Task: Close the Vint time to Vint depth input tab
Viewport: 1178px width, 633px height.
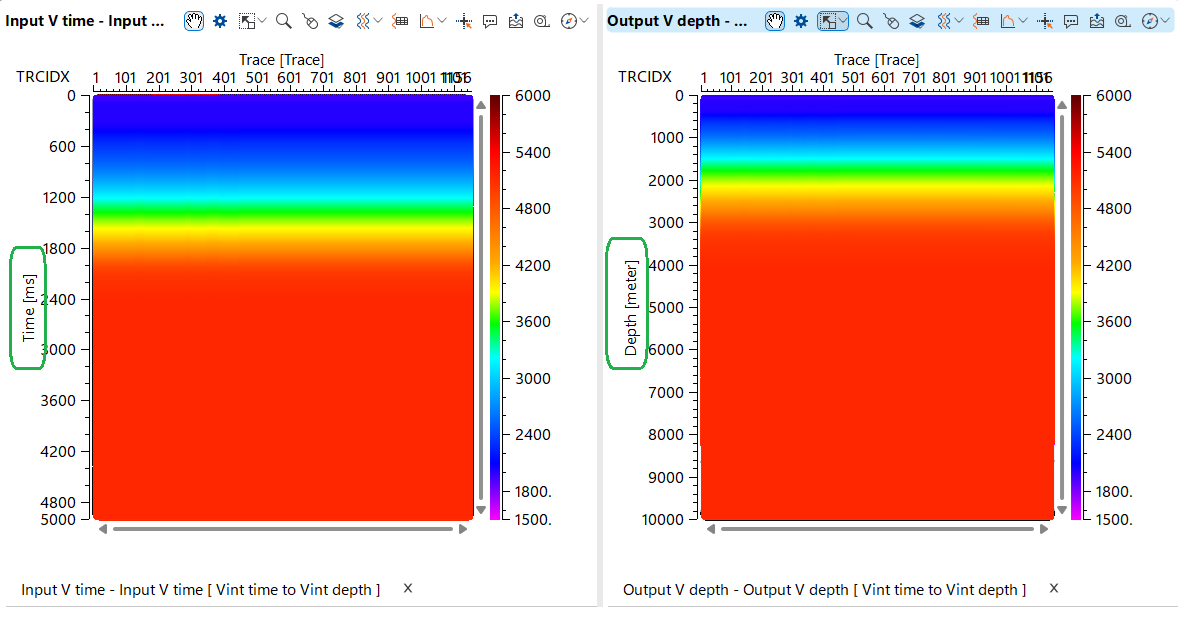Action: [407, 589]
